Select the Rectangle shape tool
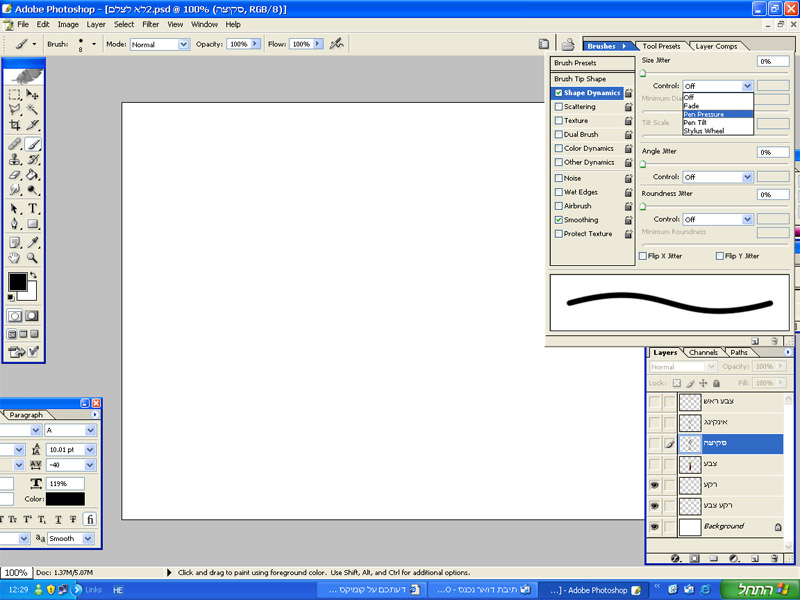This screenshot has height=600, width=800. tap(32, 223)
